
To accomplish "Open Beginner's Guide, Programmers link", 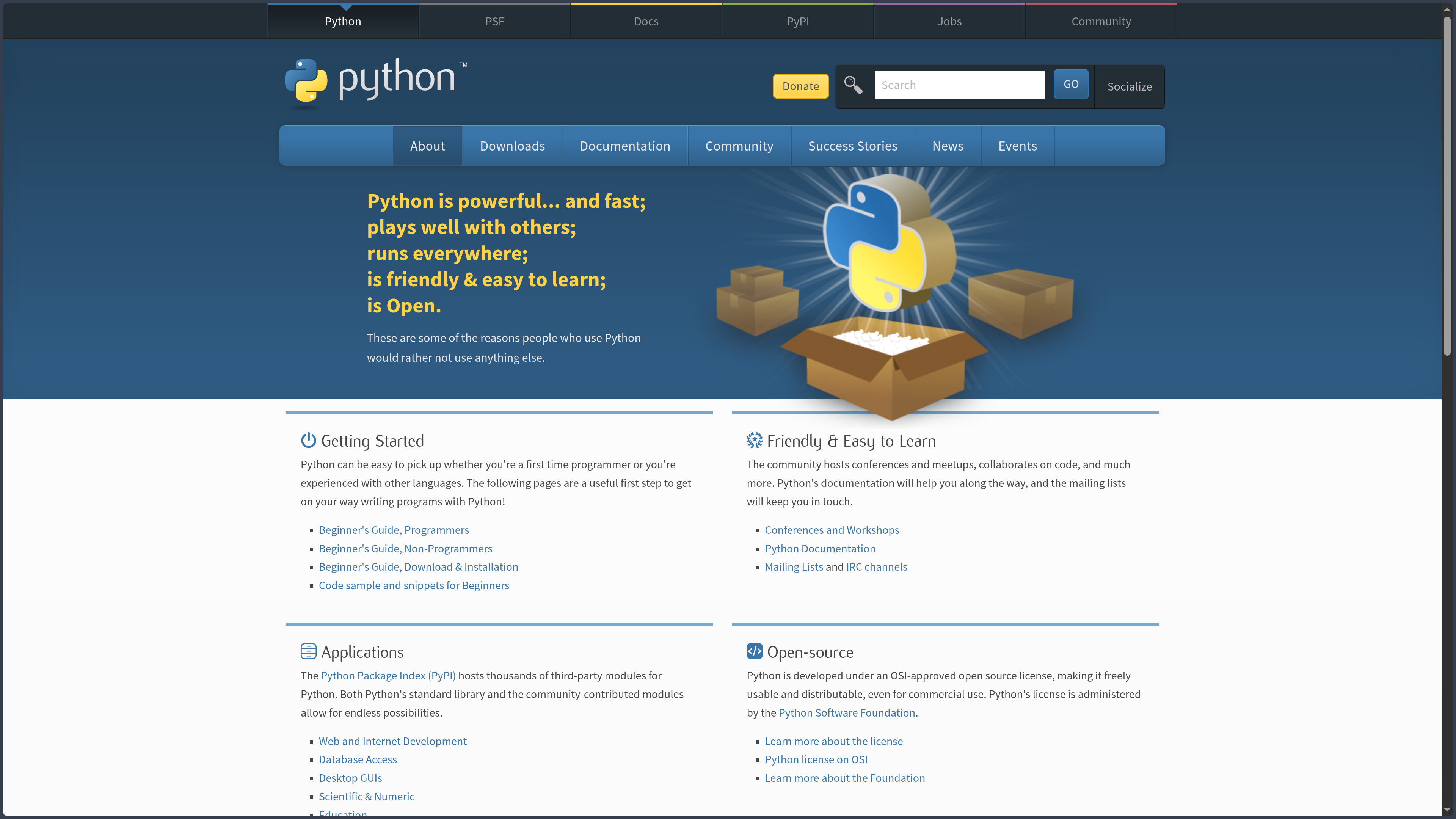I will (x=394, y=530).
